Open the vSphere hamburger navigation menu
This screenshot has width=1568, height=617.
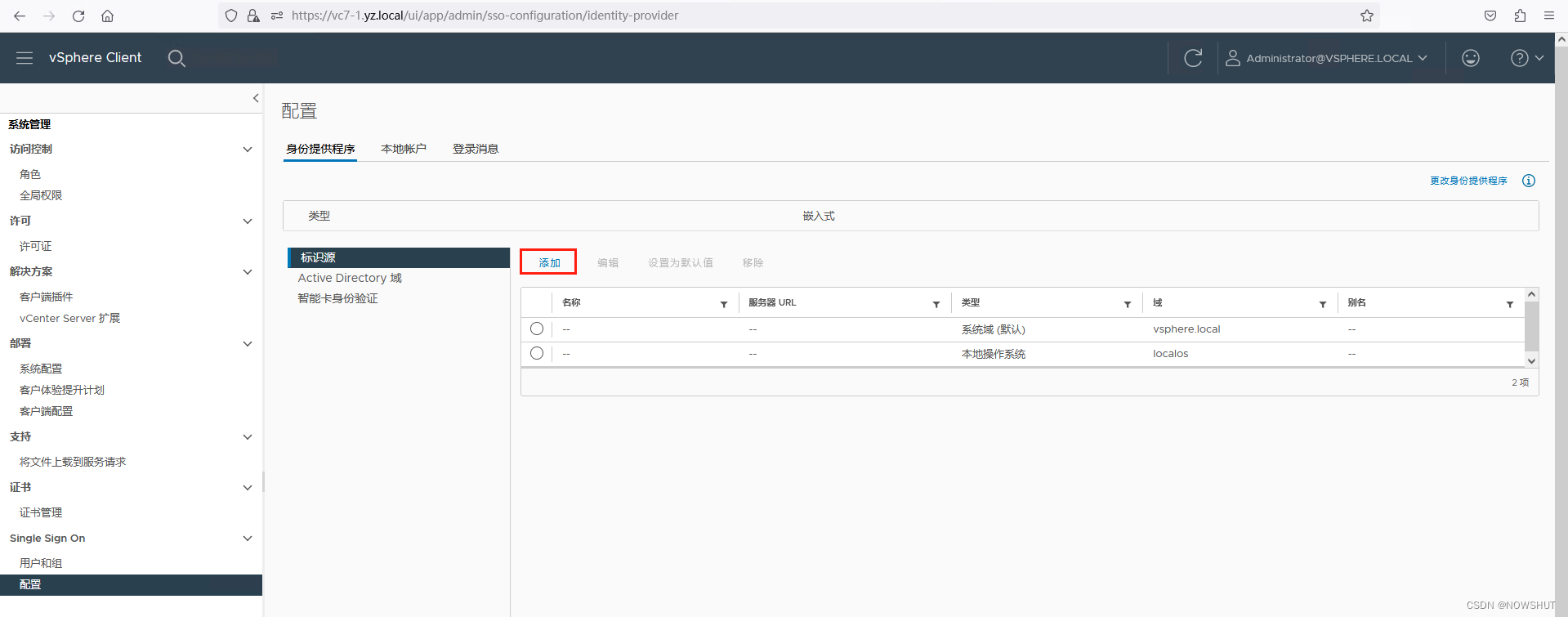pos(25,58)
